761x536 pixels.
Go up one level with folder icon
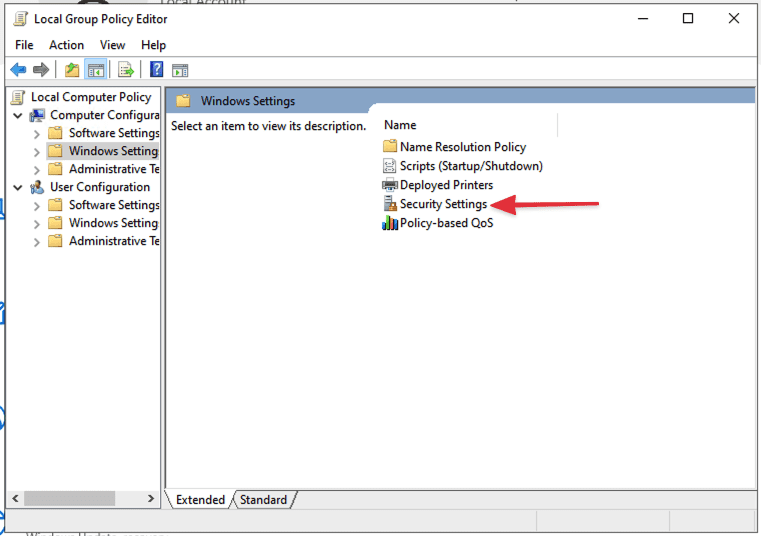pyautogui.click(x=71, y=70)
